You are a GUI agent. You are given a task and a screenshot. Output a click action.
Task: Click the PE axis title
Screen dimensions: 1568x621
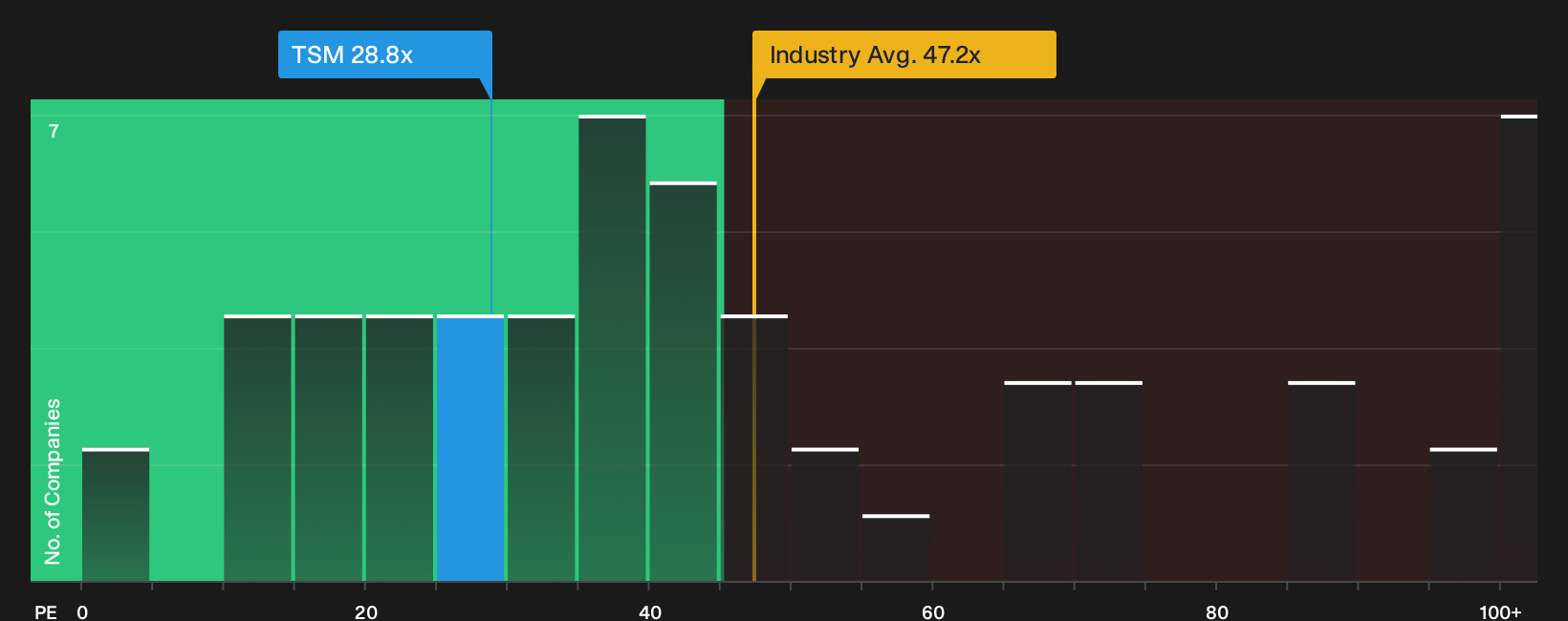pos(46,611)
